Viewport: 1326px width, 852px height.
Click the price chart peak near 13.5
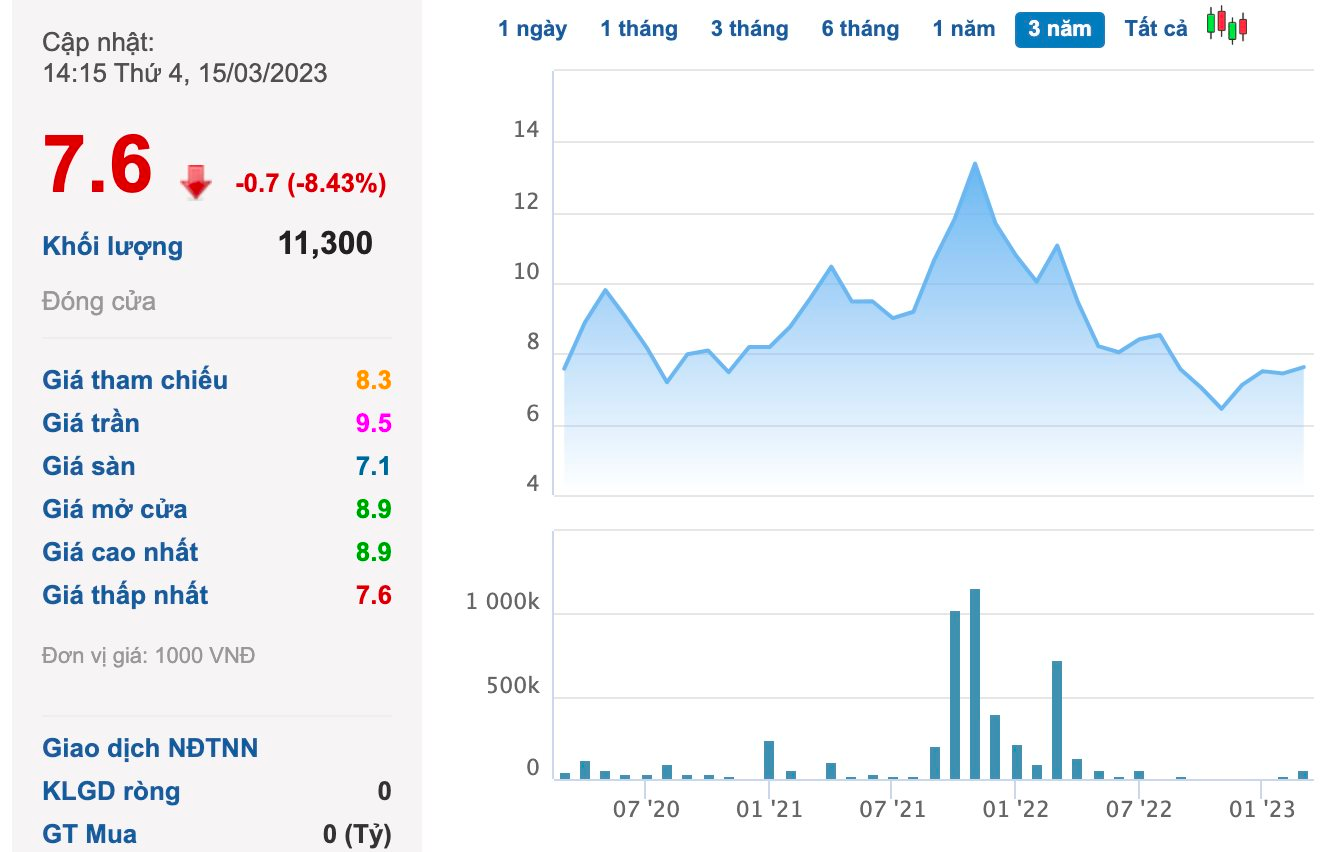[x=974, y=163]
